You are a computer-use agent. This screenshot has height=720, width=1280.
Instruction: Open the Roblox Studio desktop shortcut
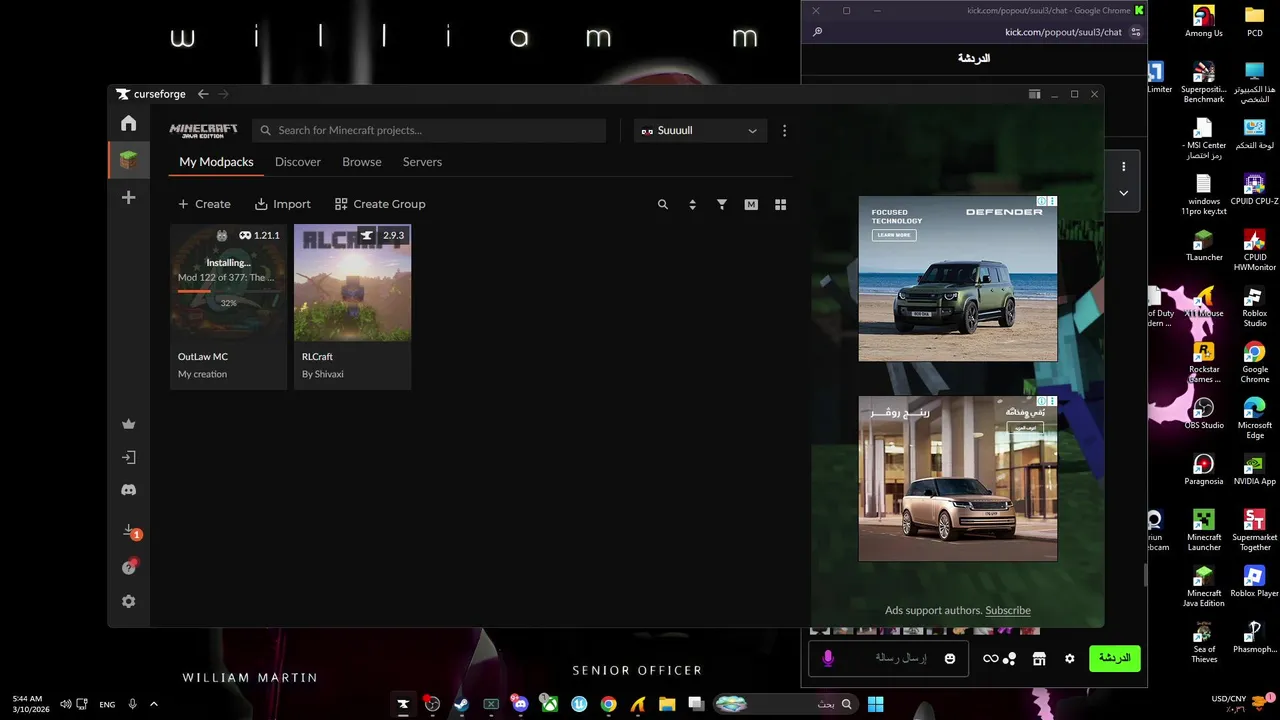click(x=1254, y=306)
